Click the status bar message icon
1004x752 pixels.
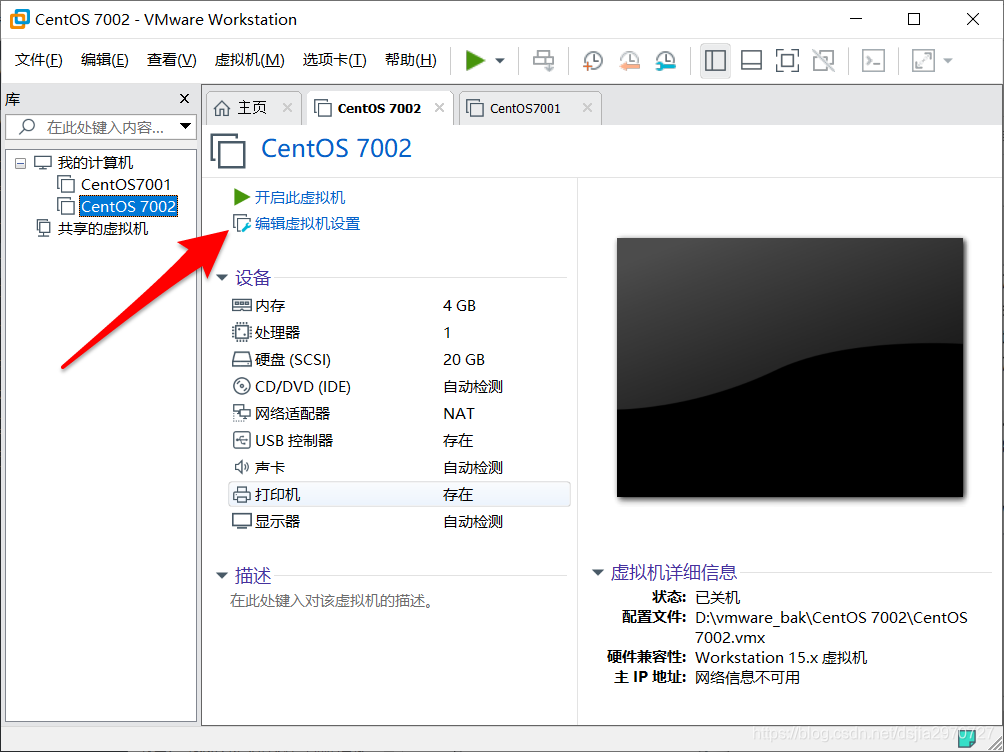pyautogui.click(x=966, y=739)
